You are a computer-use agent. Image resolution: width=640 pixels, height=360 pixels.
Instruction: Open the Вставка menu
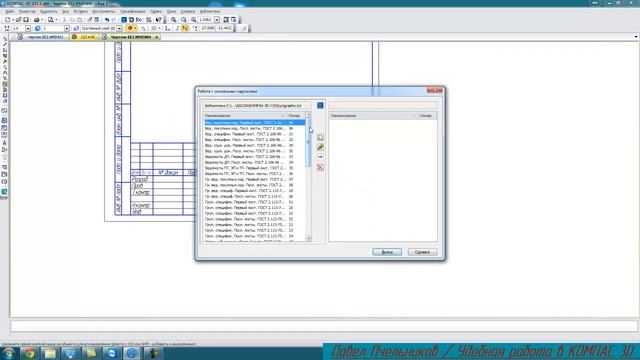click(80, 11)
